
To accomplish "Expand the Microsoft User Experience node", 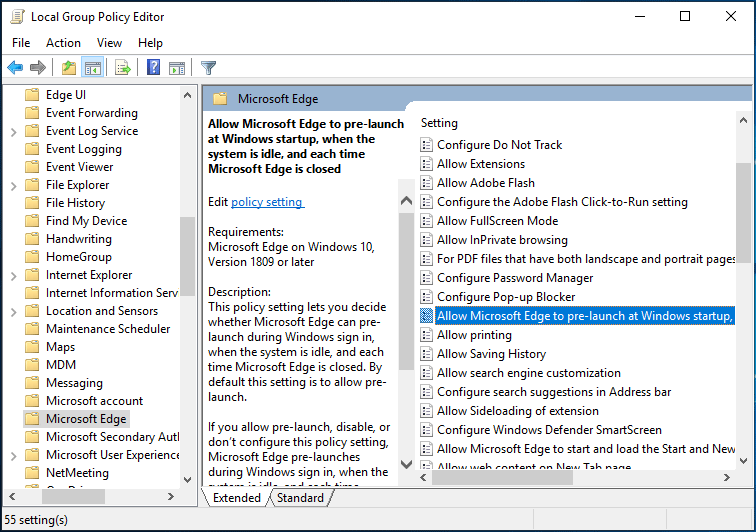I will click(14, 456).
